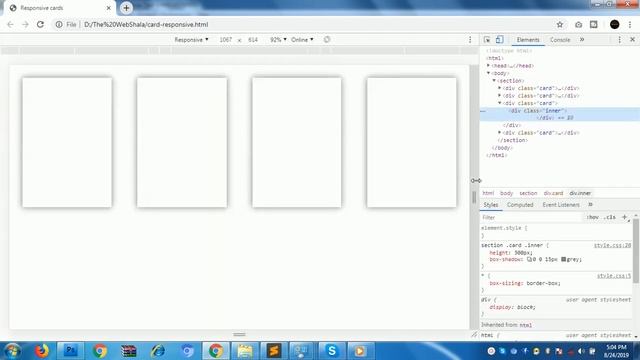
Task: Expand the head element node
Action: [488, 65]
